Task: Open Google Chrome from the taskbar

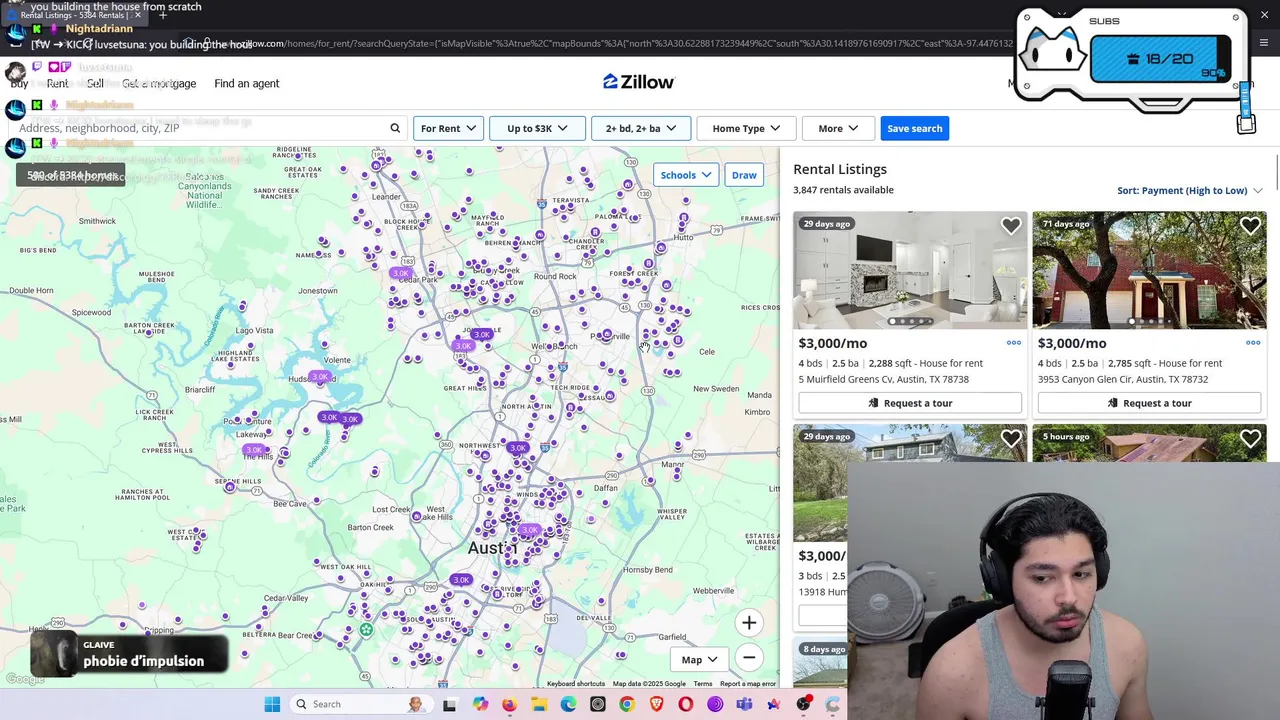Action: click(627, 704)
